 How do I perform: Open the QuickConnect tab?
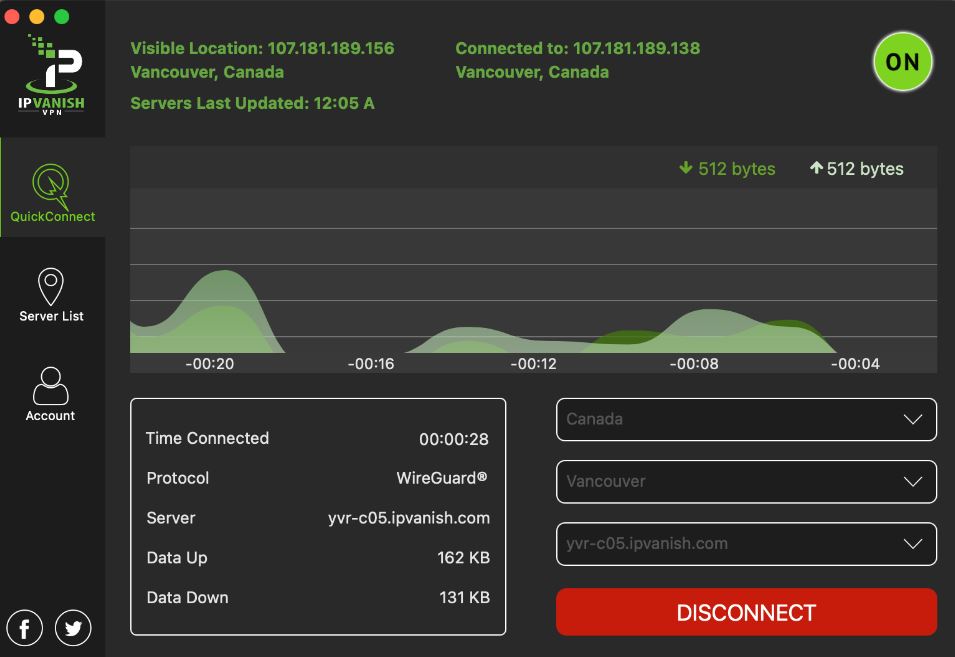click(52, 188)
